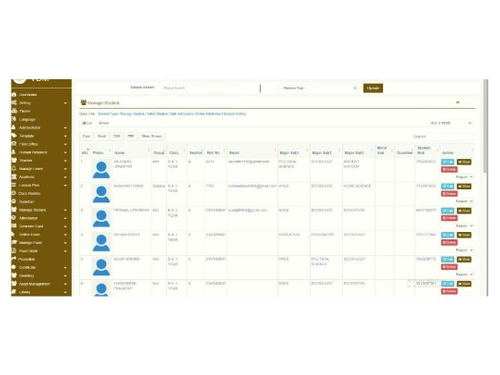Switch to the Add tab

[104, 123]
